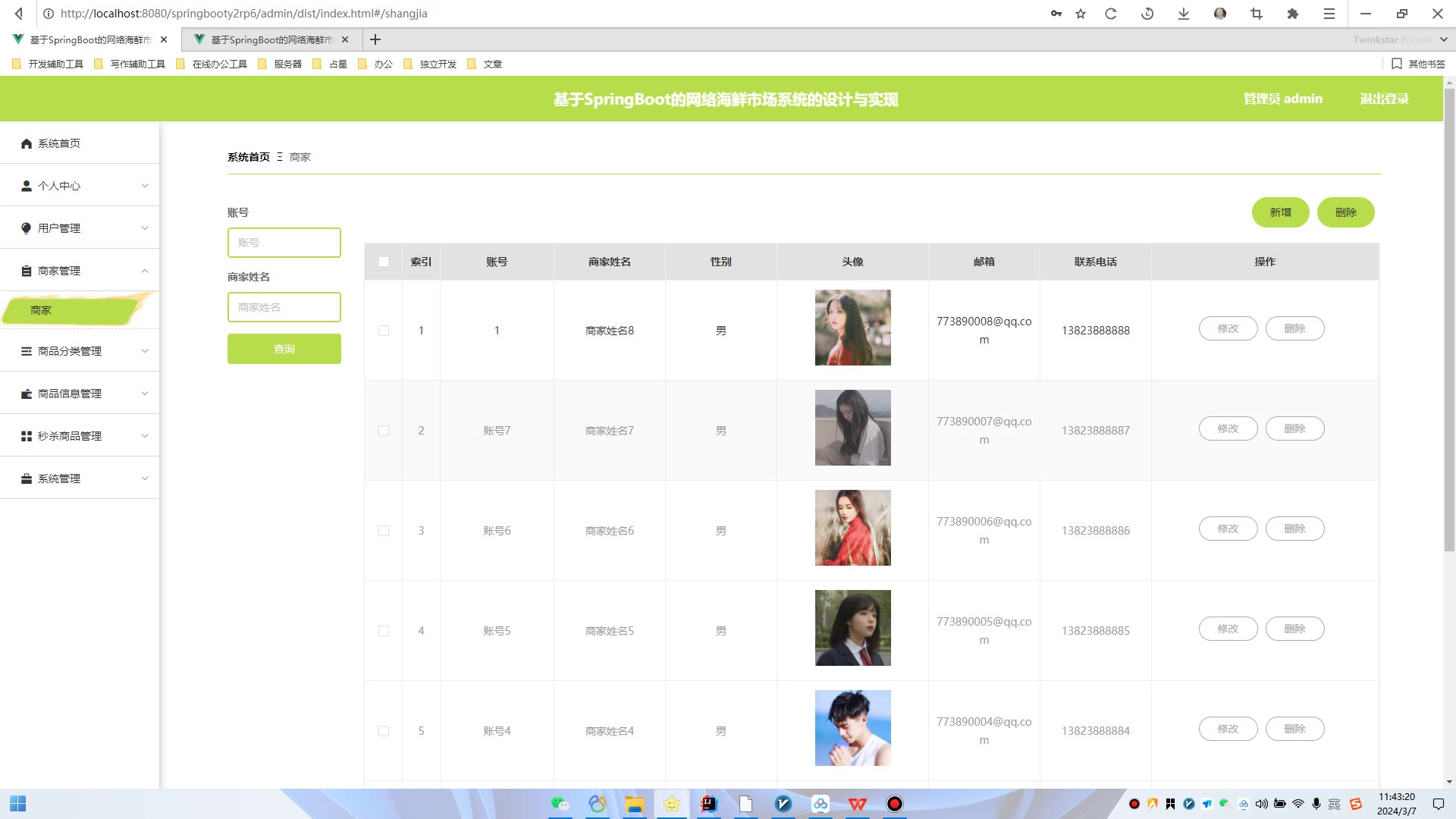Click 修改 for 商家姓名6 row
1456x819 pixels.
click(x=1228, y=529)
